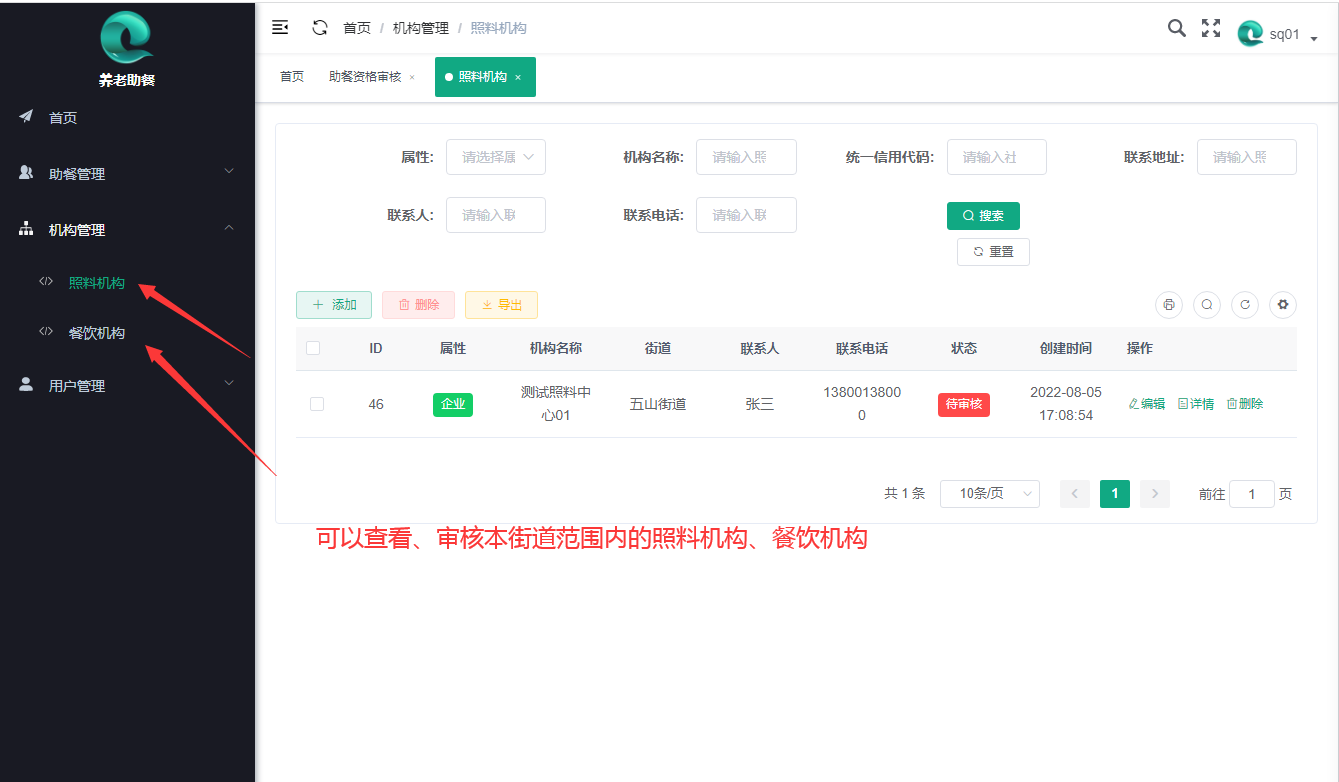Click the 前往 page number input
The width and height of the screenshot is (1339, 782).
coord(1252,494)
